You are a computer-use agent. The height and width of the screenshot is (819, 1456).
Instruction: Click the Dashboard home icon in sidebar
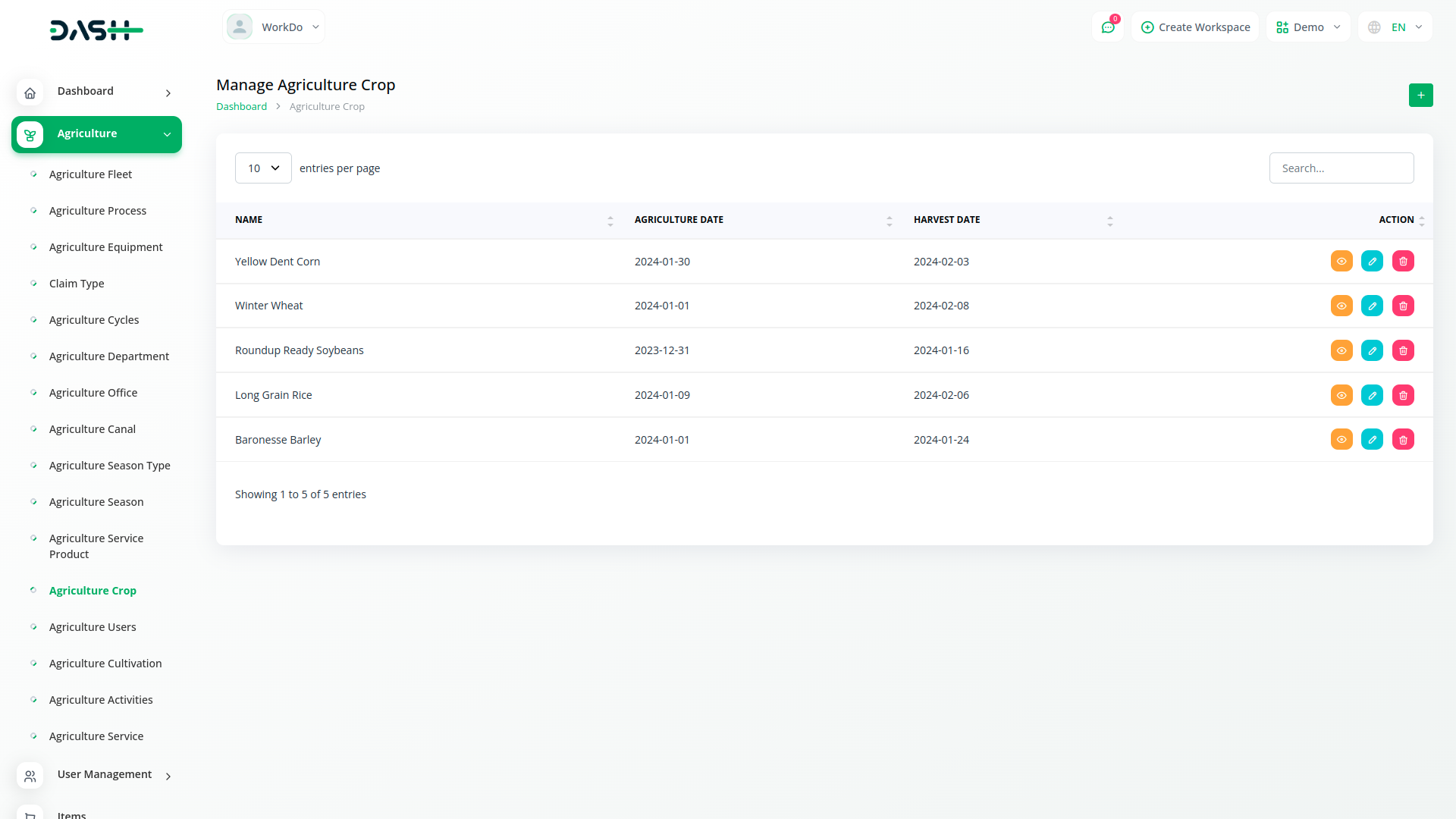pyautogui.click(x=30, y=93)
